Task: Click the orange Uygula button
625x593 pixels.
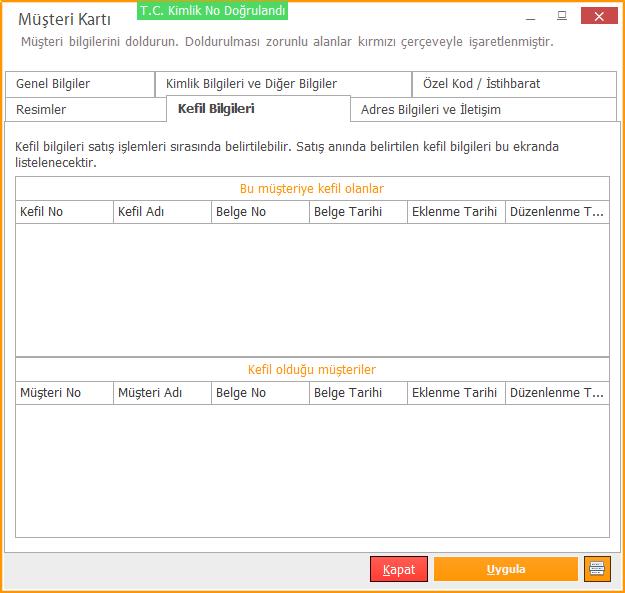Action: (505, 569)
